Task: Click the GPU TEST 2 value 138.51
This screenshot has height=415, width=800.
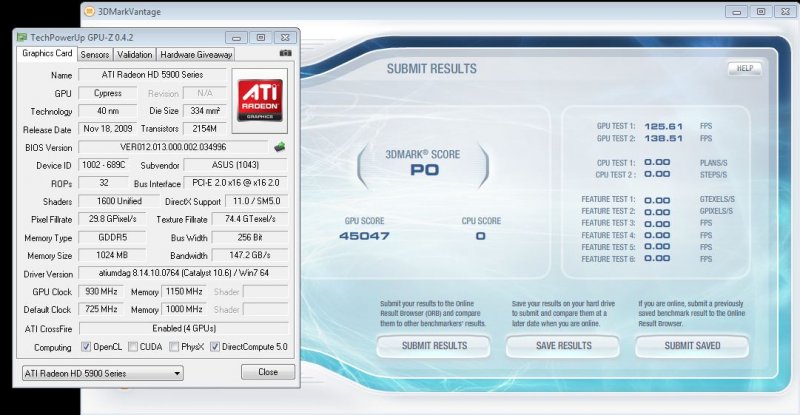Action: click(663, 138)
